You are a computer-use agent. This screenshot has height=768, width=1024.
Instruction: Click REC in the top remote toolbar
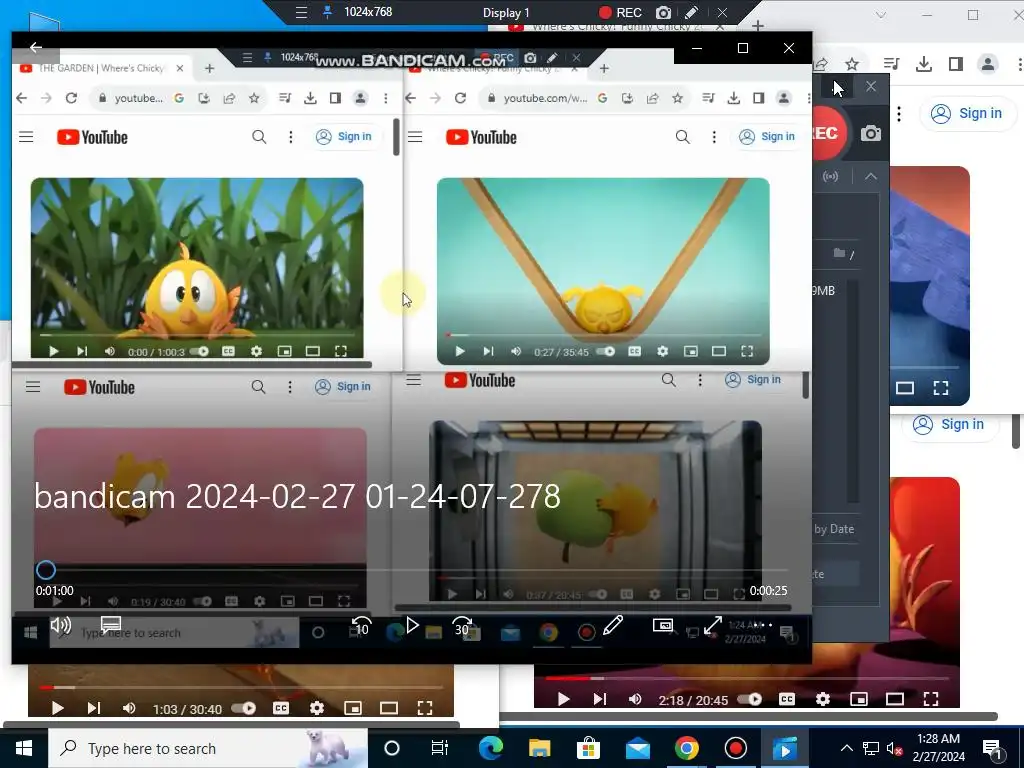pyautogui.click(x=620, y=12)
